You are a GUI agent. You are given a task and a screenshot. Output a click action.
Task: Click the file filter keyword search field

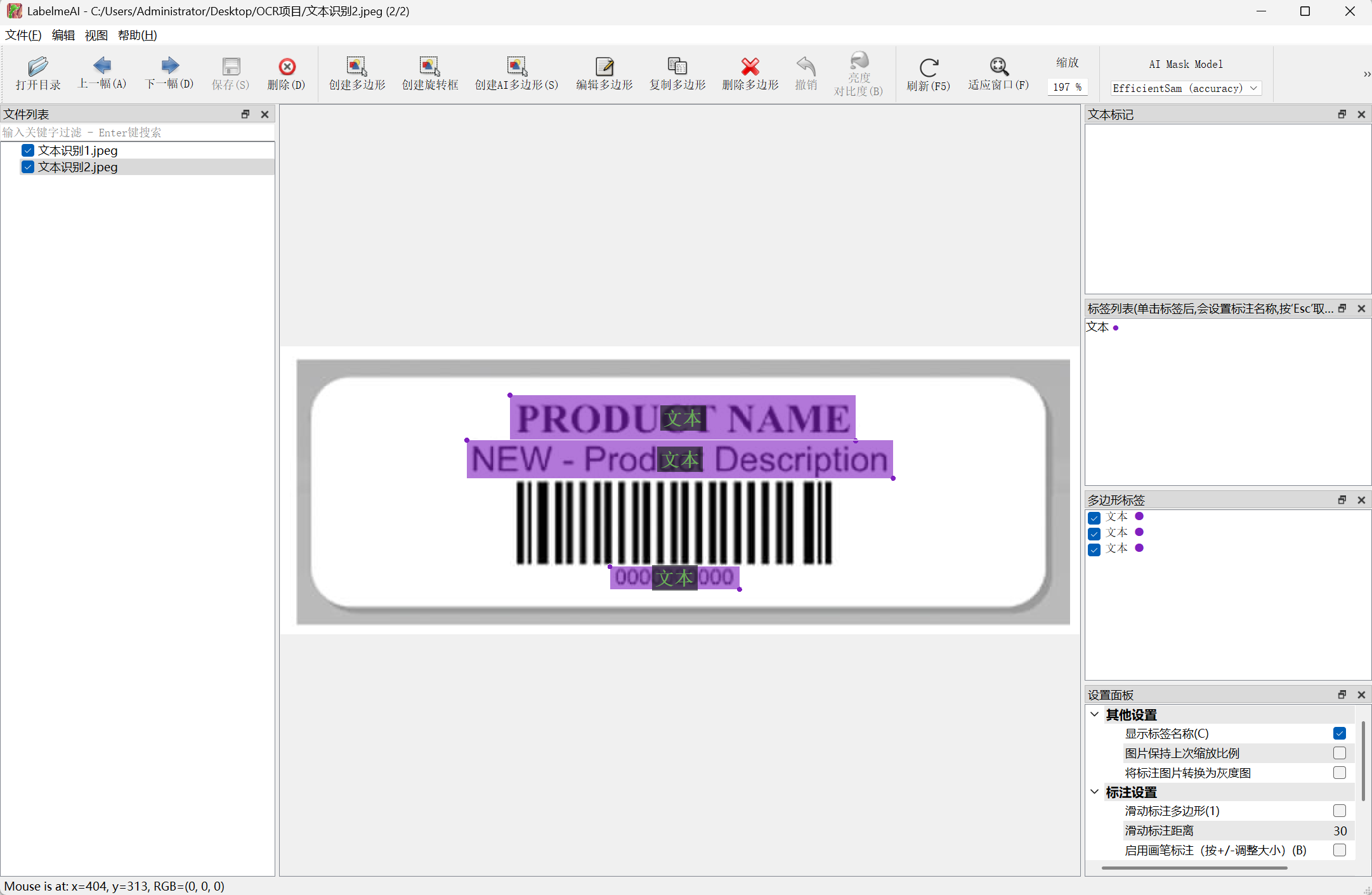[x=138, y=133]
